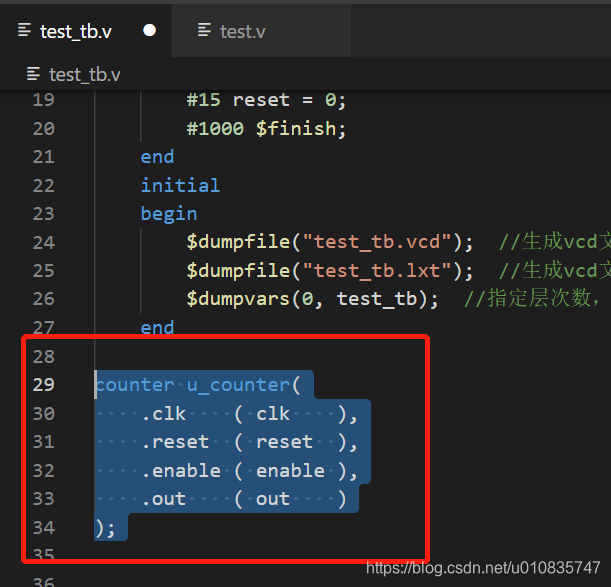Click line number 22 in gutter

coord(44,186)
